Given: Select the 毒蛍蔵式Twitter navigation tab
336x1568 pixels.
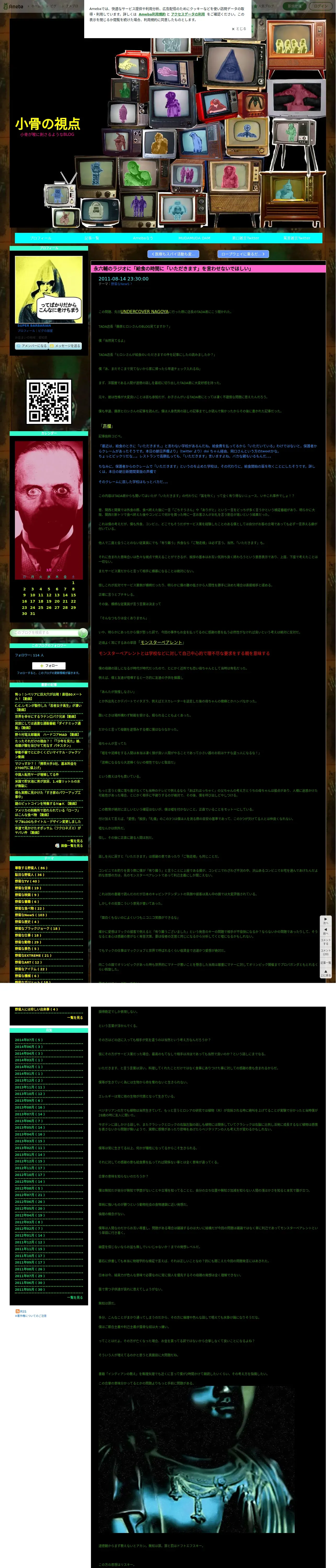Looking at the screenshot, I should tap(297, 238).
